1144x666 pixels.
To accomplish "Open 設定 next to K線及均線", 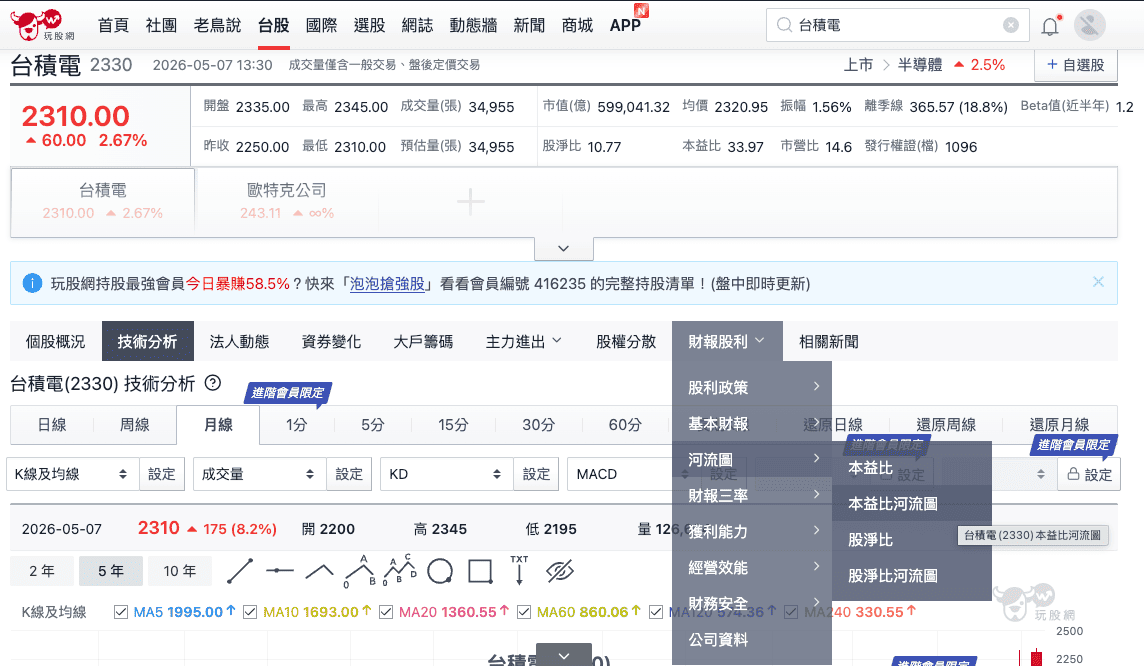I will click(162, 474).
